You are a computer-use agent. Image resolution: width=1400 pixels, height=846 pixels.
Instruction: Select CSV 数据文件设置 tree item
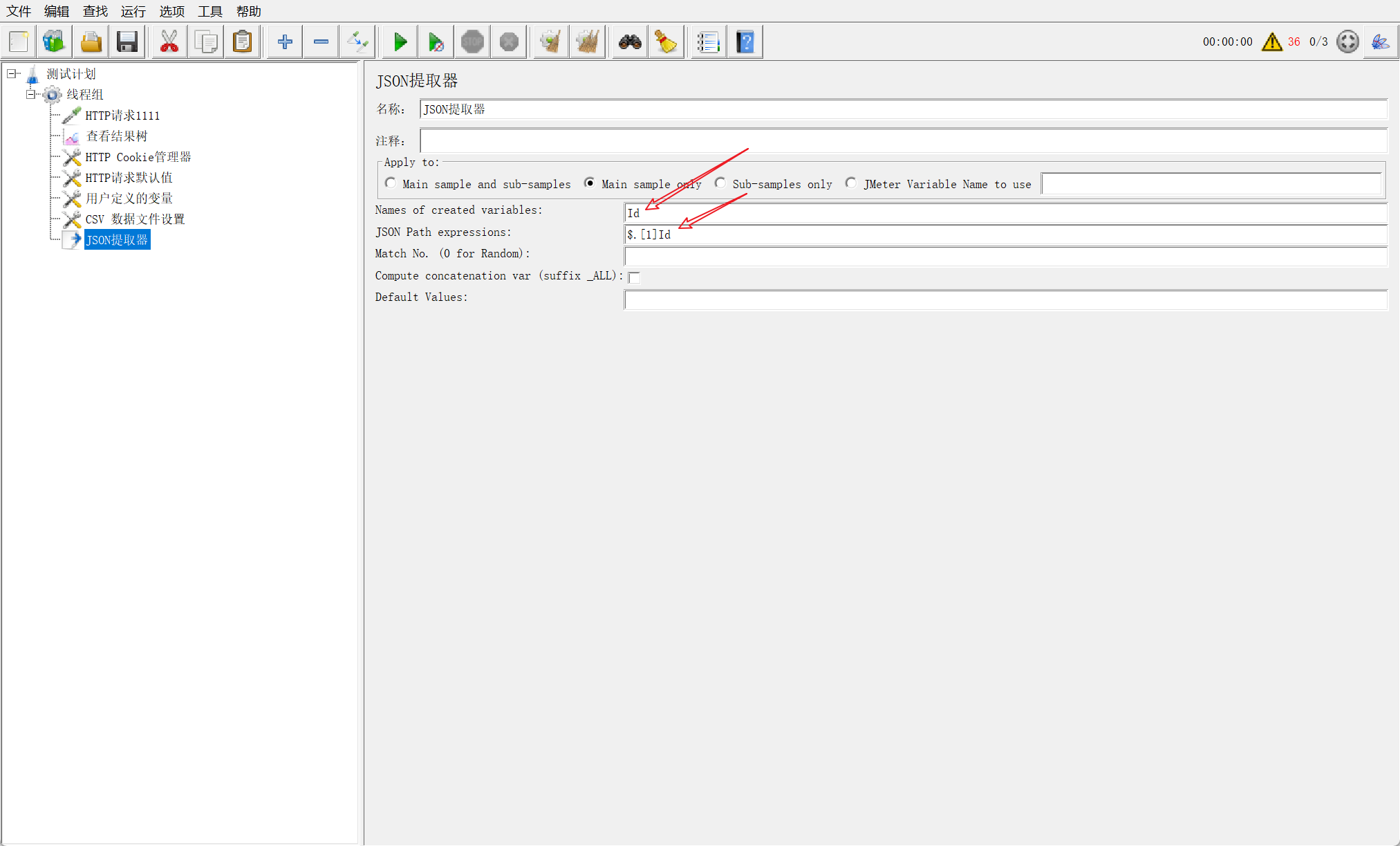point(135,219)
